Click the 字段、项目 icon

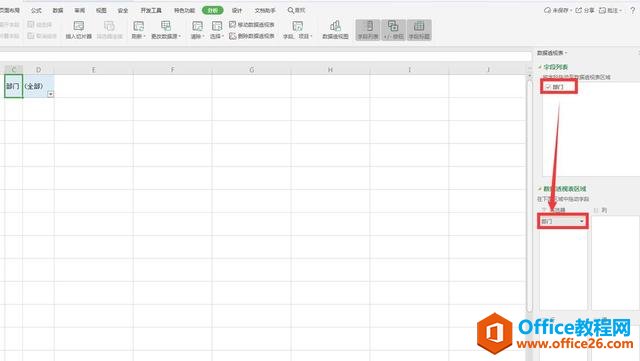[298, 26]
